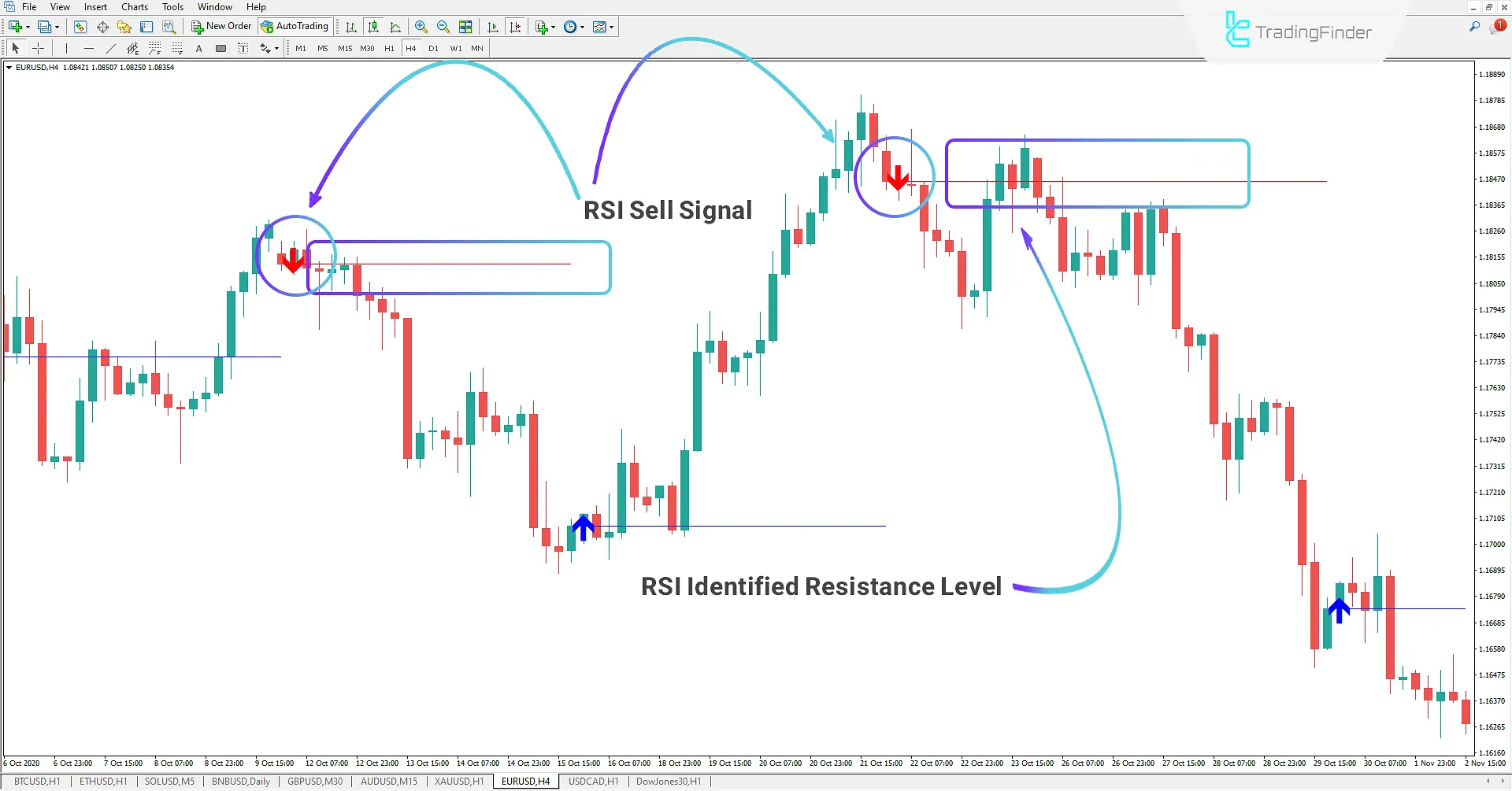Switch the chart to candlestick mode
The height and width of the screenshot is (791, 1512).
pyautogui.click(x=372, y=26)
